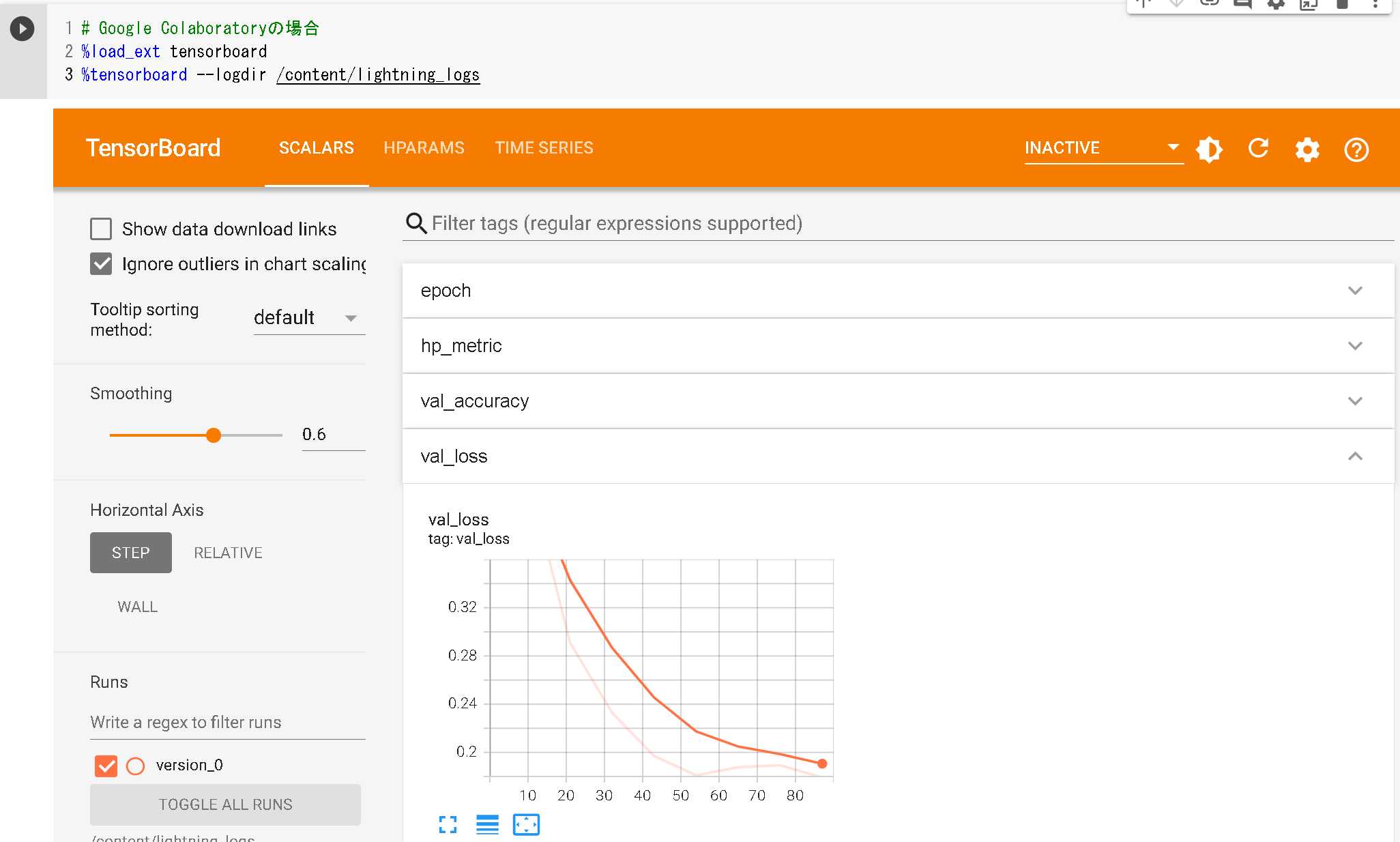Open the TIME SERIES tab
The image size is (1400, 842).
coord(544,147)
